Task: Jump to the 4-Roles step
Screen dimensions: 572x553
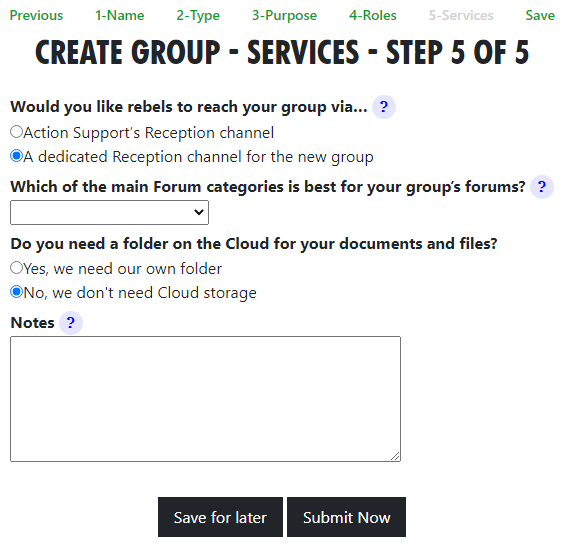Action: tap(373, 15)
